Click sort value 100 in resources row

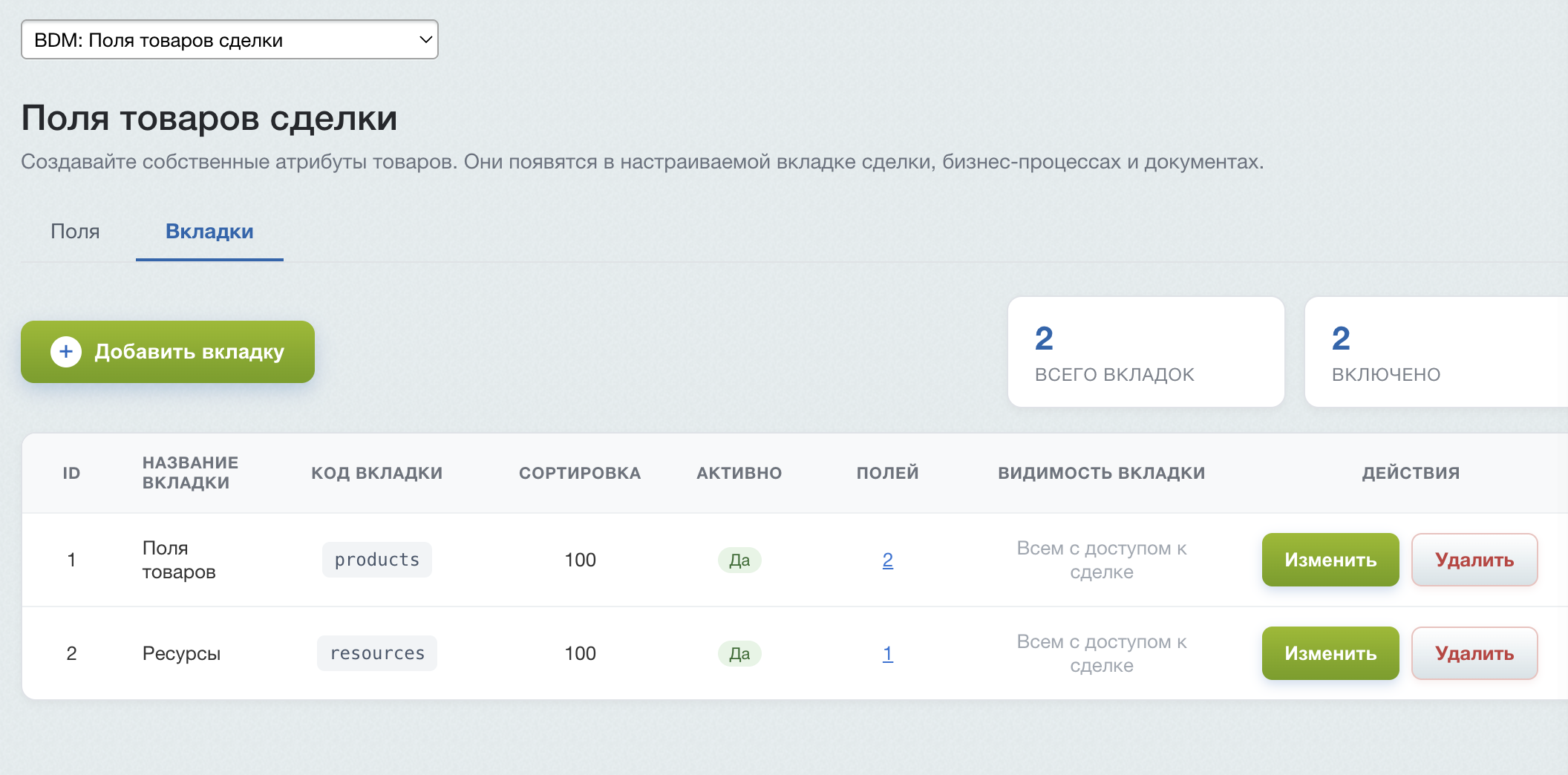pos(580,653)
